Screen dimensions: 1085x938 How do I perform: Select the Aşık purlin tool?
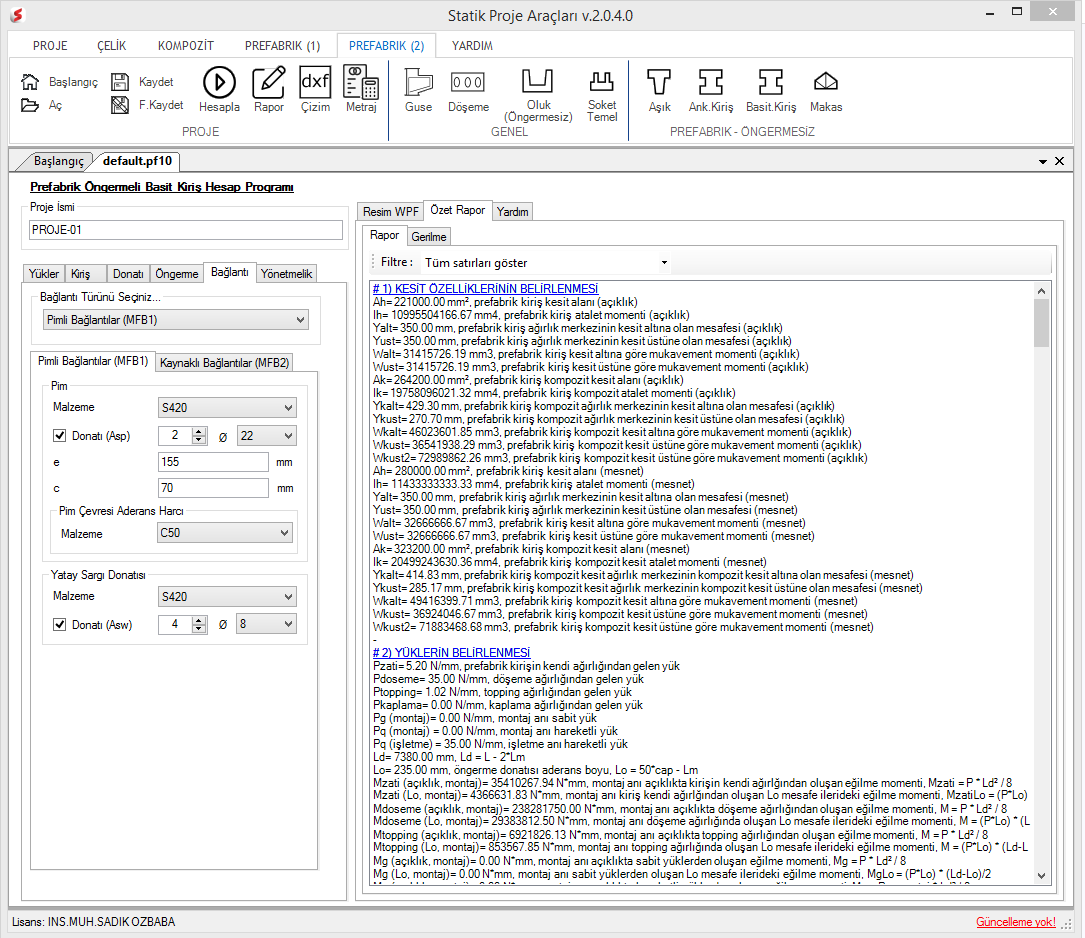click(x=659, y=82)
